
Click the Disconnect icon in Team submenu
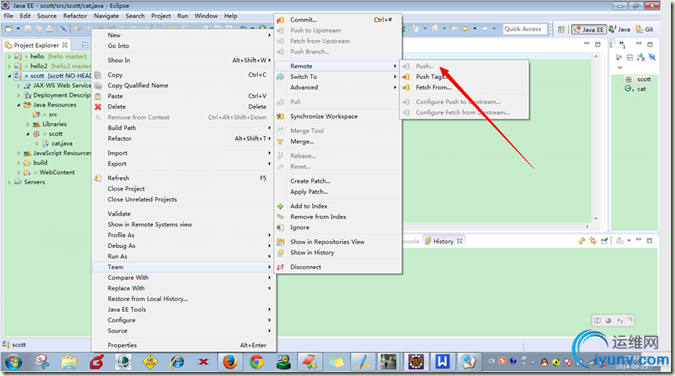pos(280,267)
